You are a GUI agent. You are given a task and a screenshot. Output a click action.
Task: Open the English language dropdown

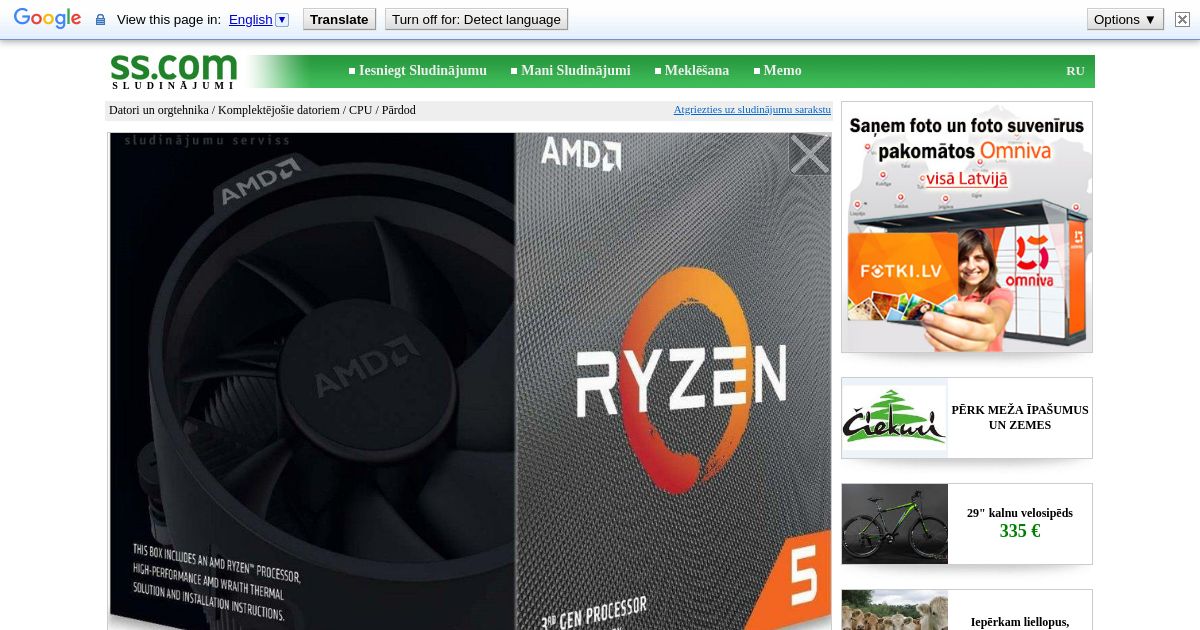258,19
